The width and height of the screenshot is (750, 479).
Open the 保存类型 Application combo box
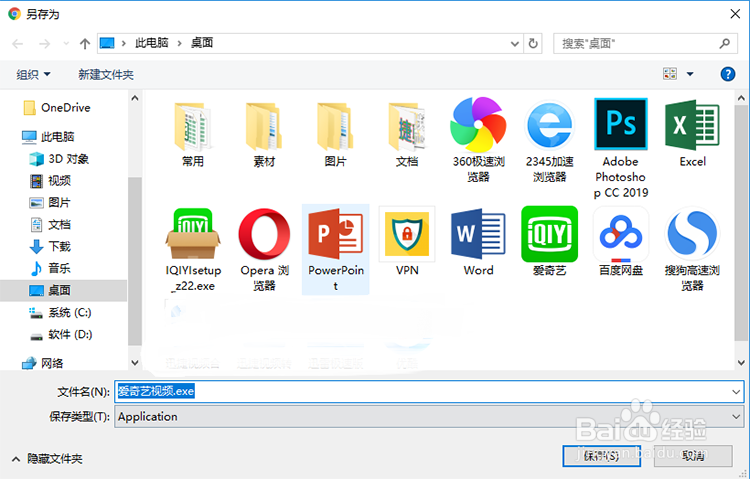point(429,417)
